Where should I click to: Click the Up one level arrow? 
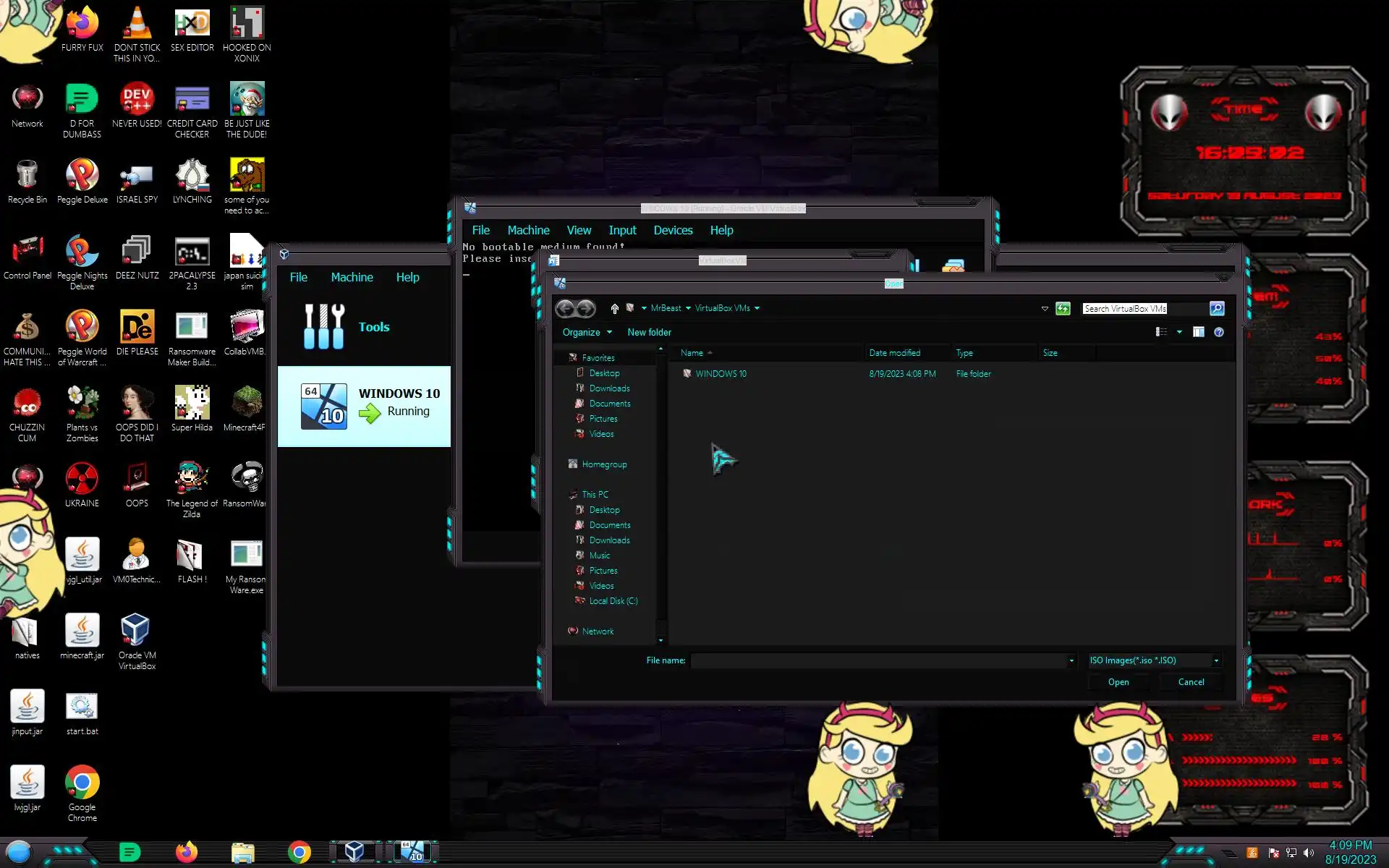614,309
